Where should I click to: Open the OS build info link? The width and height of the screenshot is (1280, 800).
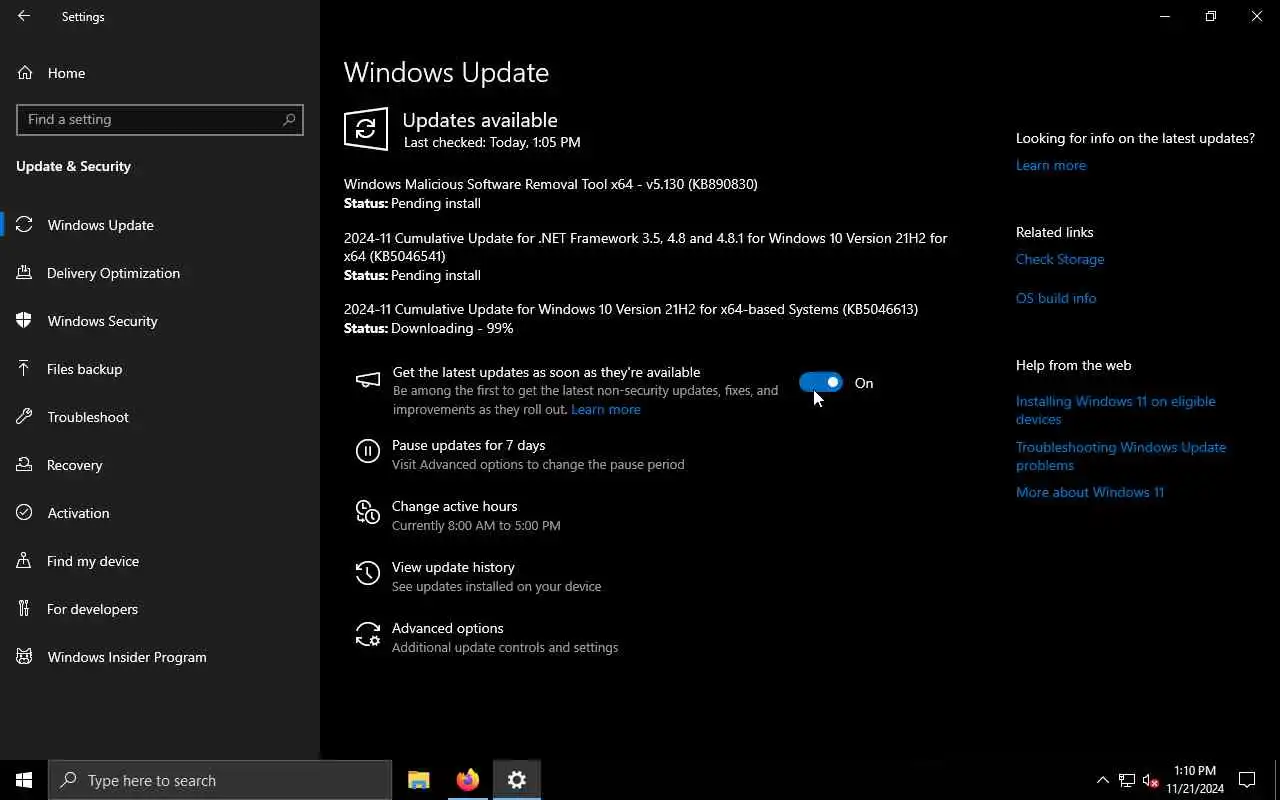pyautogui.click(x=1056, y=298)
